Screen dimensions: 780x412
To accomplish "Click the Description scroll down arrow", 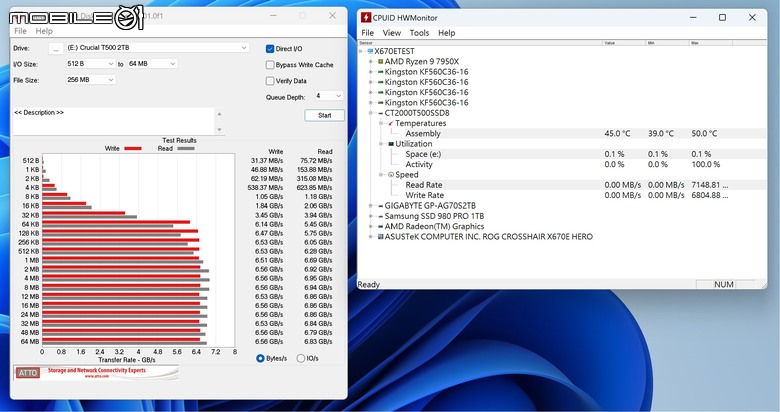I will tap(219, 129).
